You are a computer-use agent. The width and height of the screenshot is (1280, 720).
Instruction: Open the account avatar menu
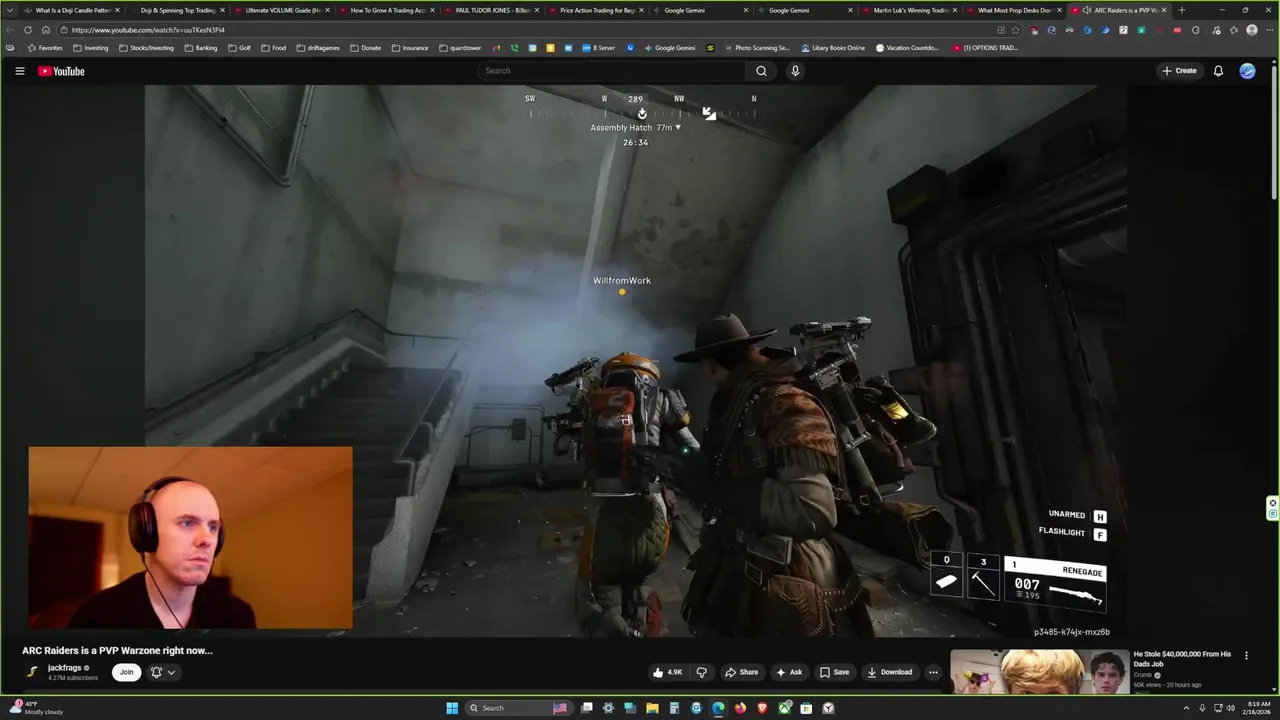1247,71
